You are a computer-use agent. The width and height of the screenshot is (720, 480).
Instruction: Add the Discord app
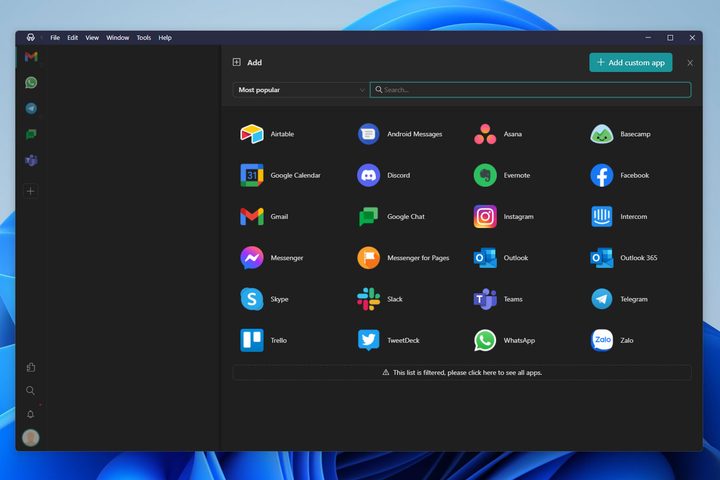[x=384, y=175]
